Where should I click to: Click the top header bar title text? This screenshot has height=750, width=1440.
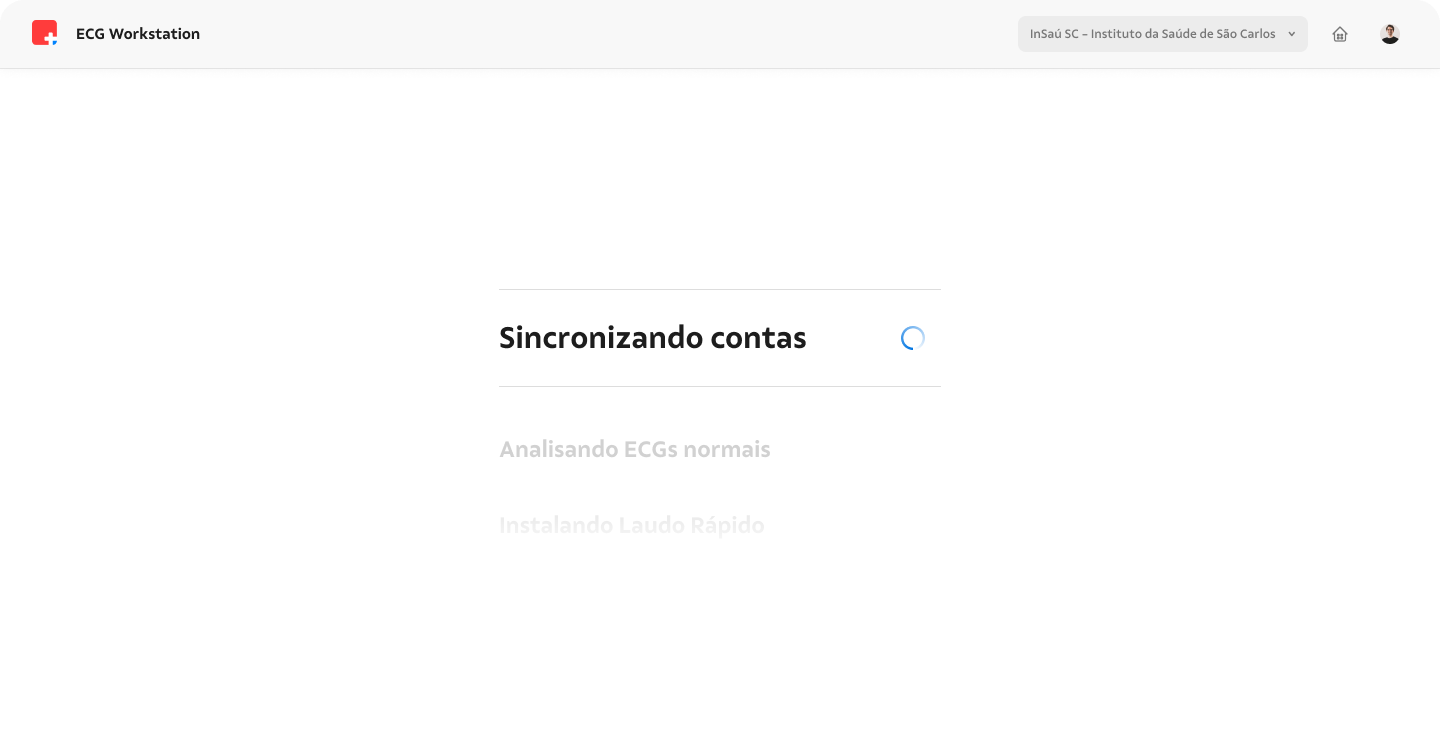coord(138,33)
